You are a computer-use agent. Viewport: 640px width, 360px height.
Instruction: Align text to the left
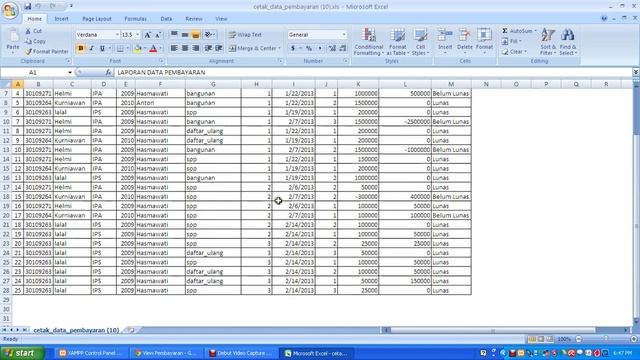click(x=174, y=49)
